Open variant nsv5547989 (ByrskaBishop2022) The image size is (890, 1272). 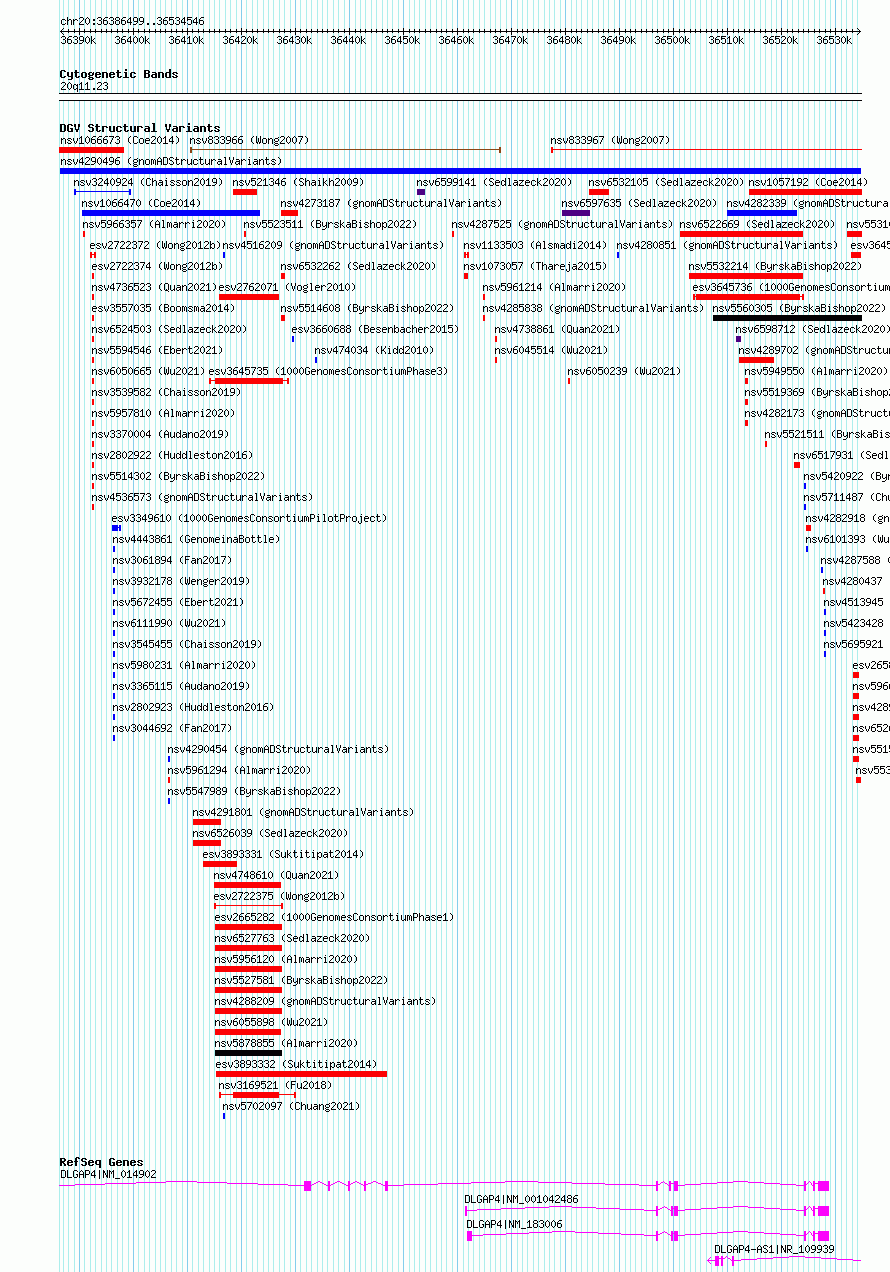tap(254, 792)
